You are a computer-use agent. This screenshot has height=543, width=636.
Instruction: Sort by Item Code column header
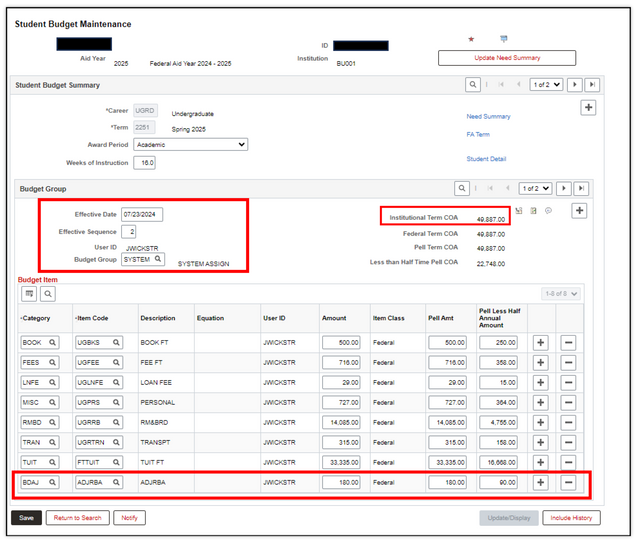click(92, 318)
